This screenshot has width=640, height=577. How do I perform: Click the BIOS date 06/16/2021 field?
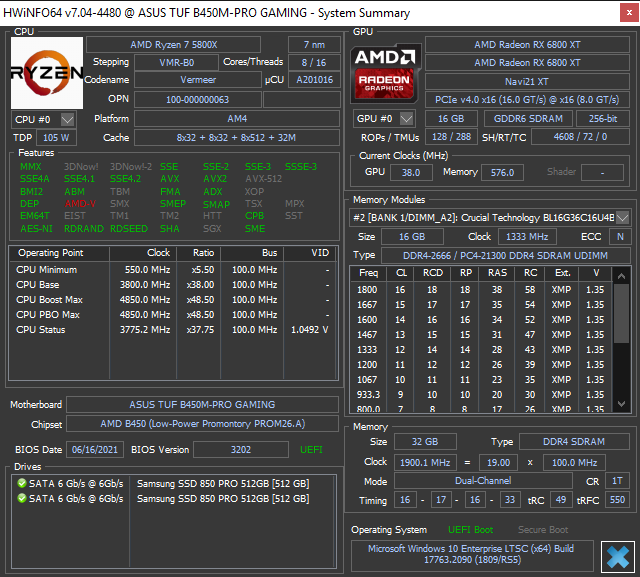95,450
